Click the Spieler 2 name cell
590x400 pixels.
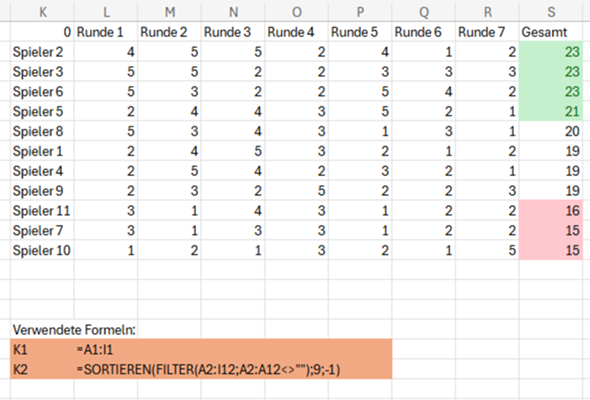[x=42, y=52]
